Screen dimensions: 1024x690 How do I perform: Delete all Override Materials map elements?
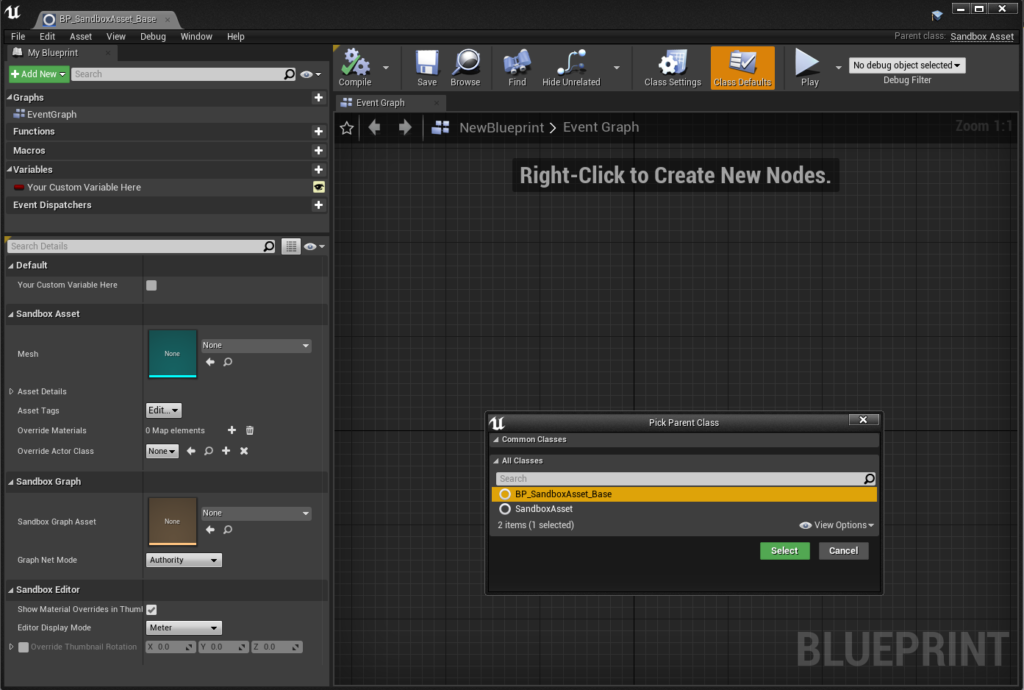pos(249,430)
